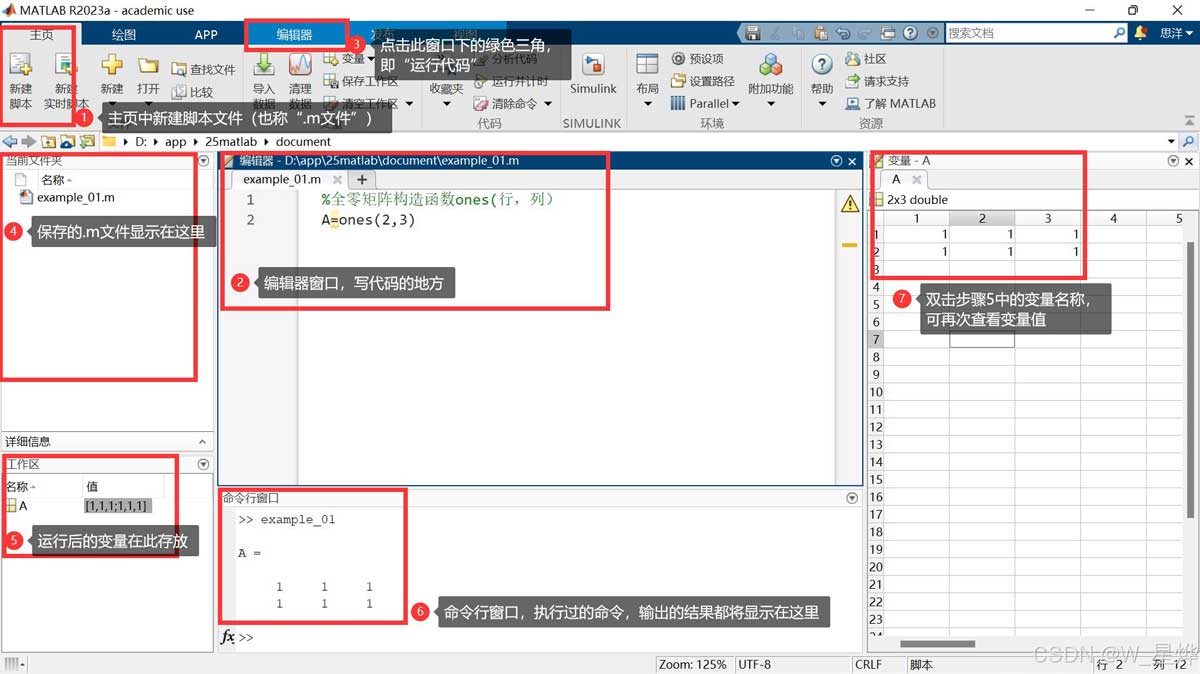Open the address bar history dropdown
Screen dimensions: 1200x674
(x=1173, y=142)
